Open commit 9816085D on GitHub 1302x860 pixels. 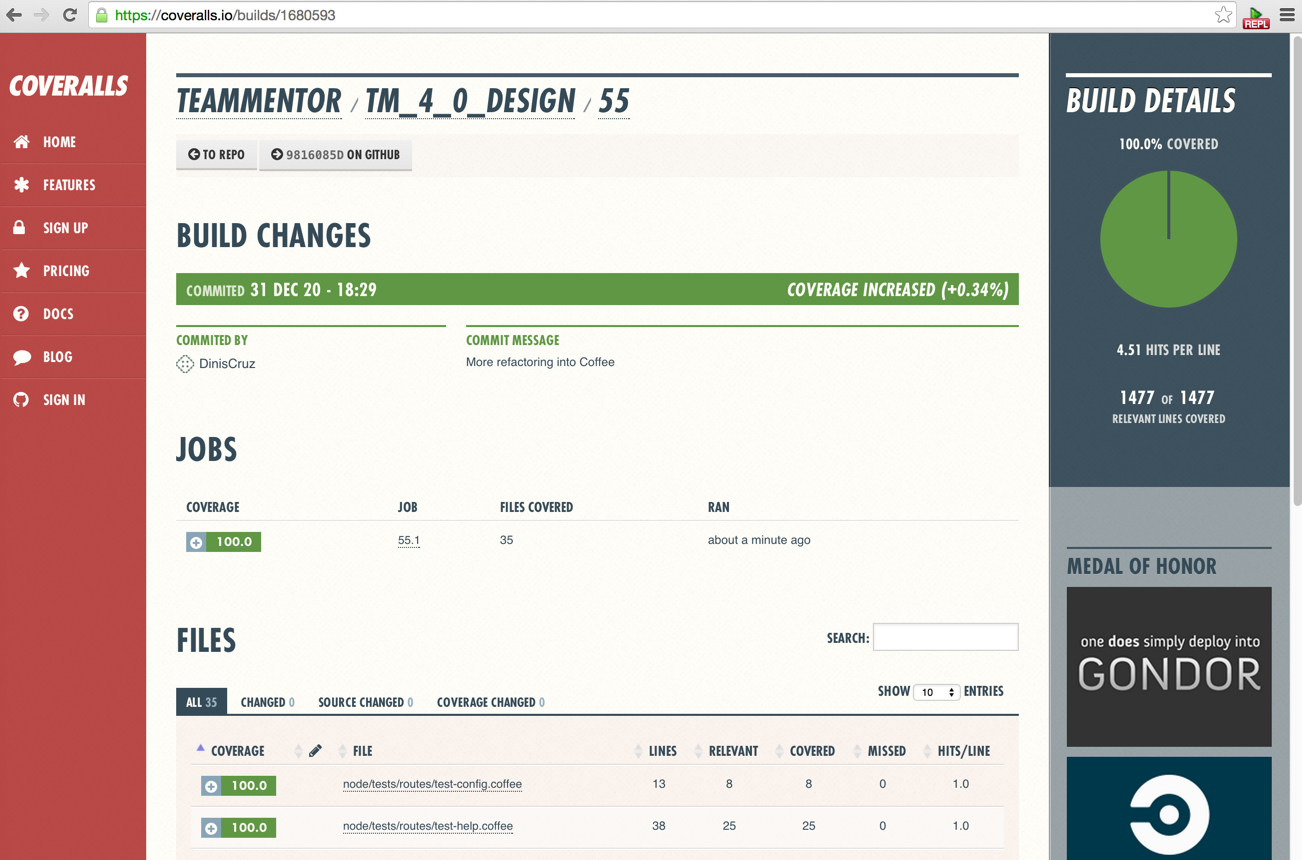[335, 155]
